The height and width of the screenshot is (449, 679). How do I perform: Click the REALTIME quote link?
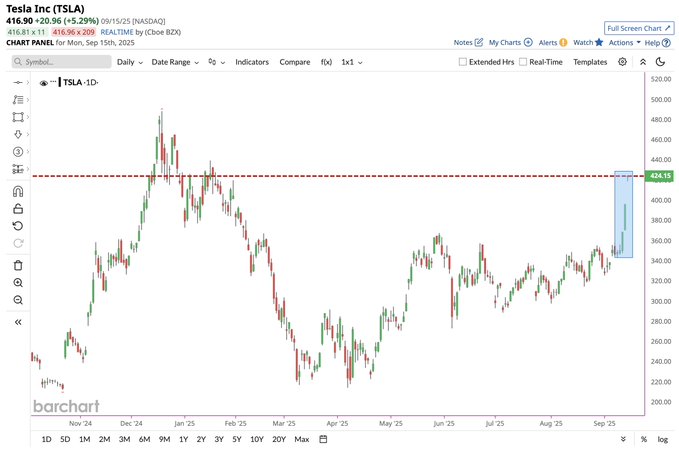pyautogui.click(x=117, y=32)
